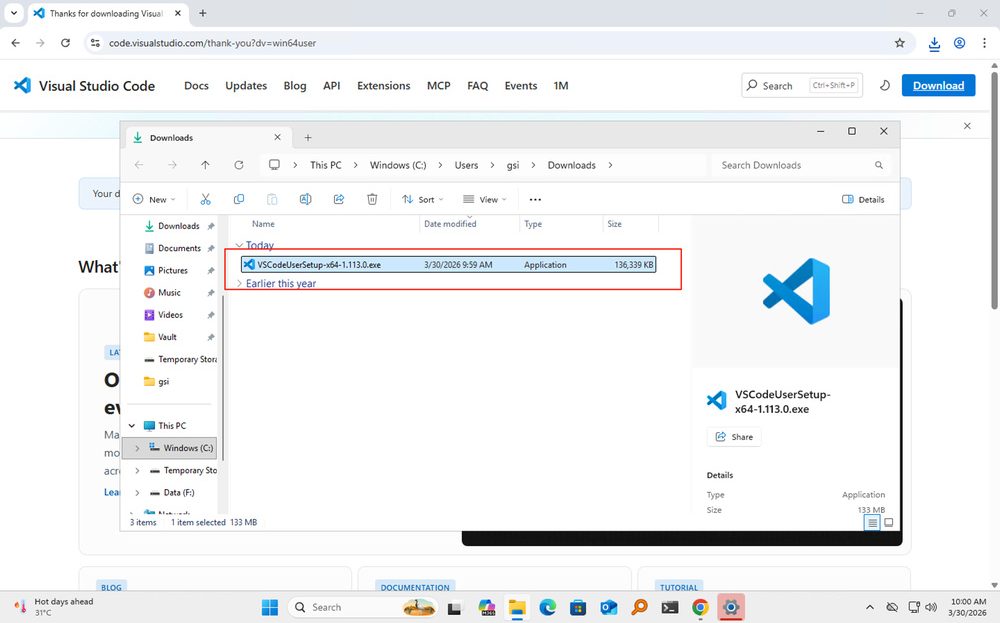
Task: Select the VSCodeUserSetup-x64-1.113.0.exe file
Action: [x=319, y=265]
